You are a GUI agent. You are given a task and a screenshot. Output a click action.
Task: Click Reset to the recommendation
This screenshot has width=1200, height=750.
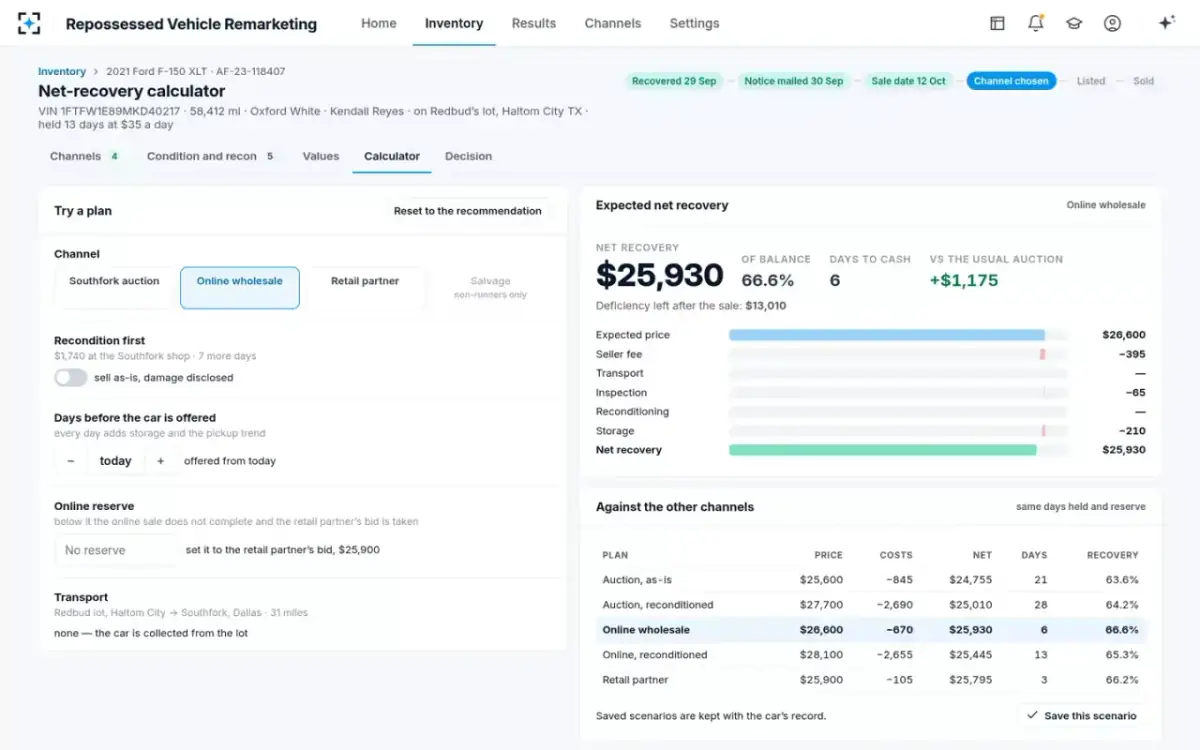click(468, 211)
